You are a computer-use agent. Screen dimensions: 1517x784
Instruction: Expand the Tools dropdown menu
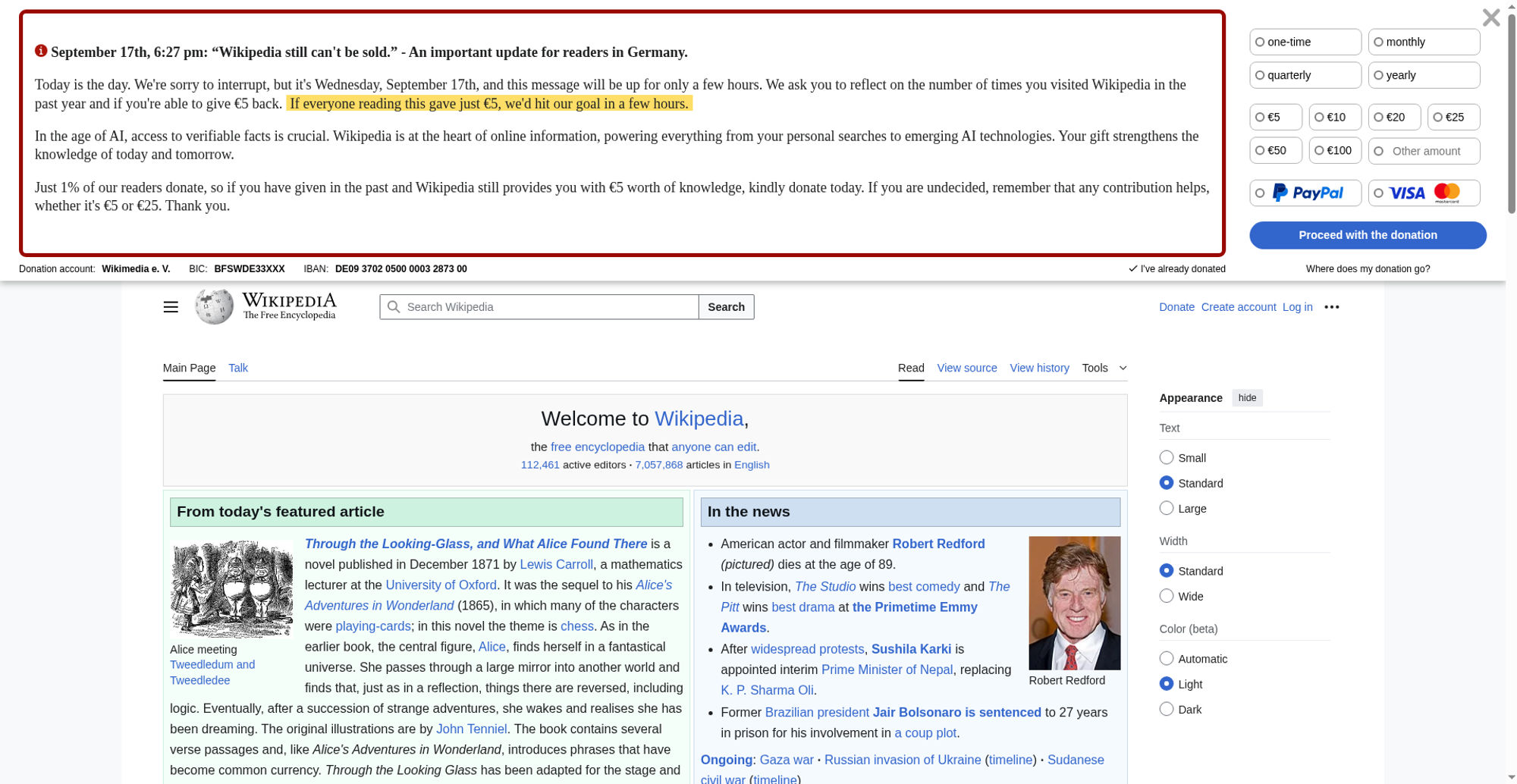click(1104, 368)
